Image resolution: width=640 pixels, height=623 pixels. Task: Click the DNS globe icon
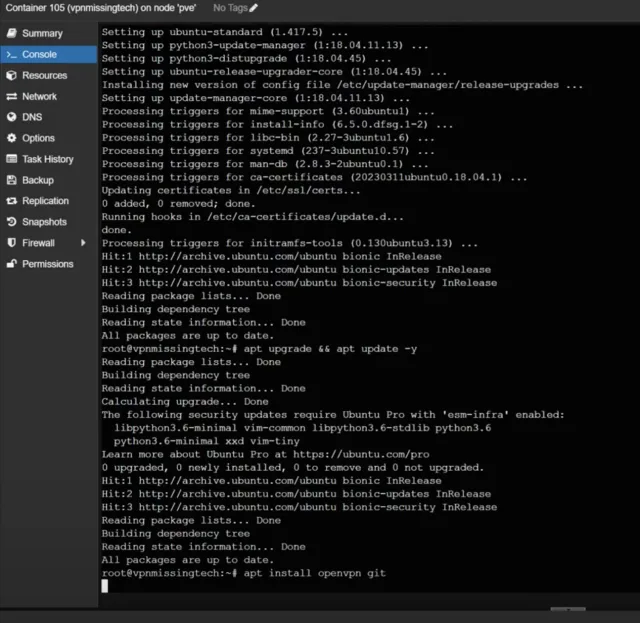[x=12, y=117]
